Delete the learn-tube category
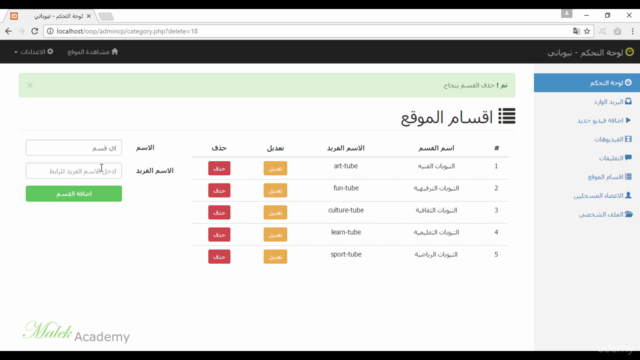The image size is (640, 360). point(219,234)
